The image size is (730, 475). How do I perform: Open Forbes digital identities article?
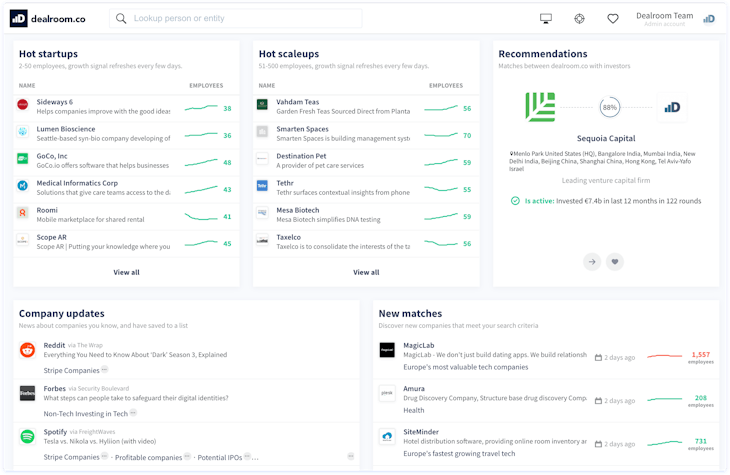tap(136, 398)
